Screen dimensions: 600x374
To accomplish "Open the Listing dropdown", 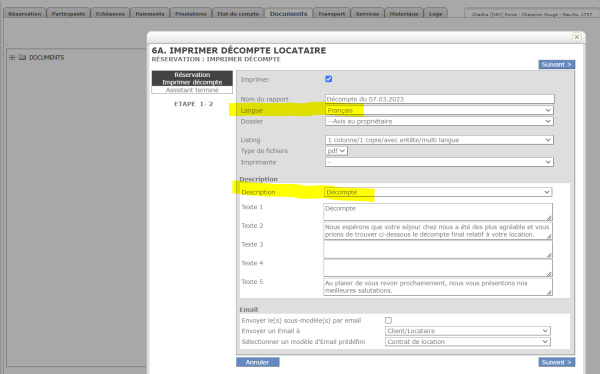I will [x=439, y=140].
